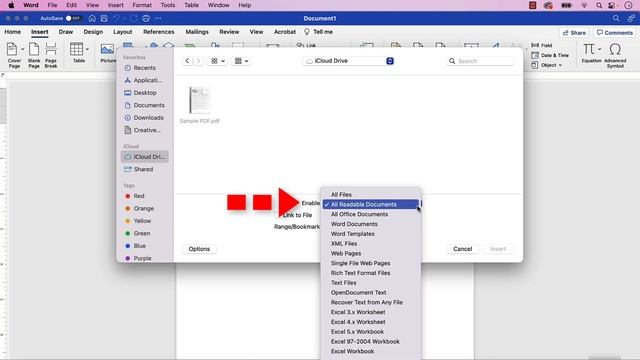Click the Field ribbon item
This screenshot has height=360, width=640.
click(542, 45)
